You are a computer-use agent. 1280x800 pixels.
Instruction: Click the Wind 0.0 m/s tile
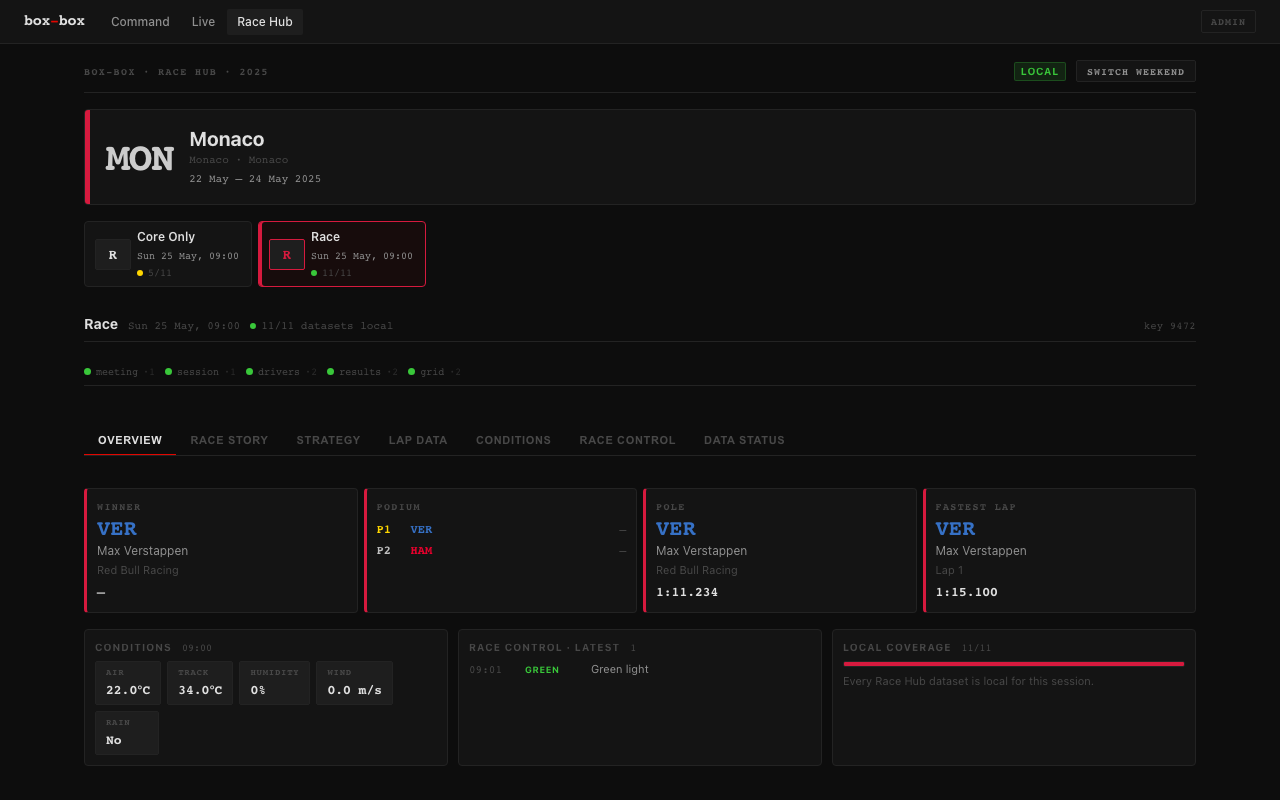[x=354, y=683]
